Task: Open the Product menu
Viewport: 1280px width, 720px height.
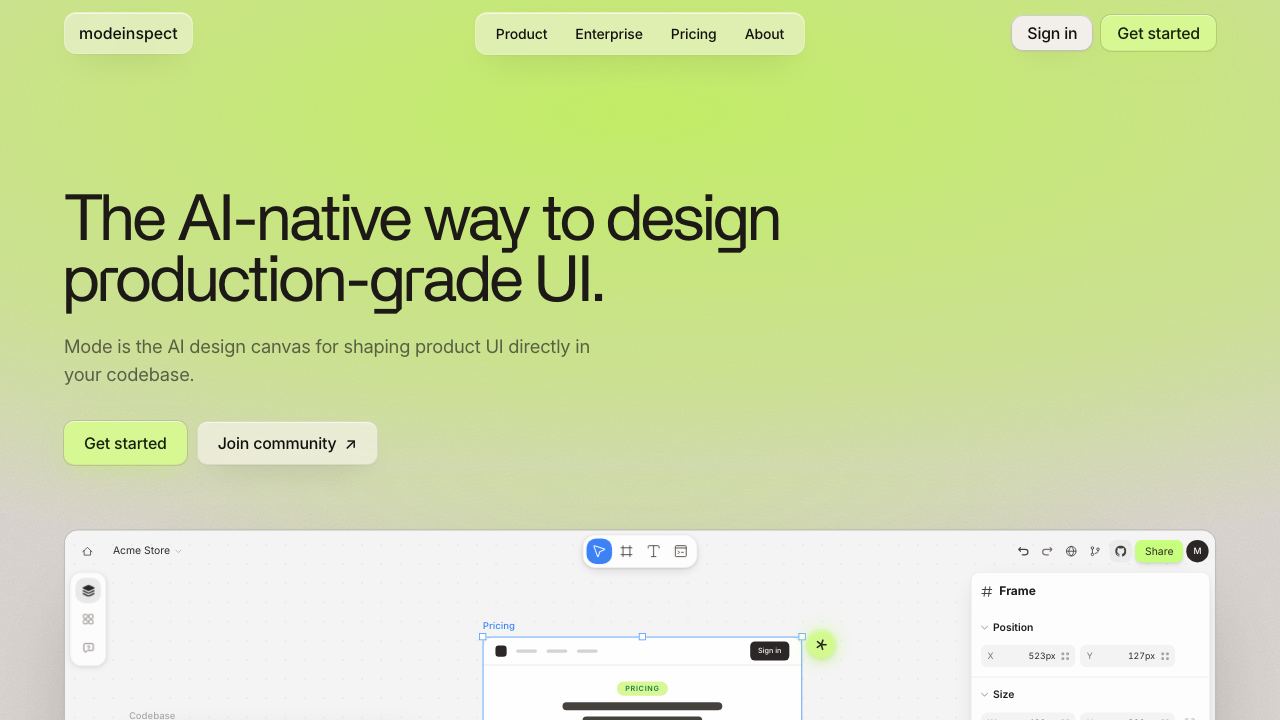Action: coord(521,34)
